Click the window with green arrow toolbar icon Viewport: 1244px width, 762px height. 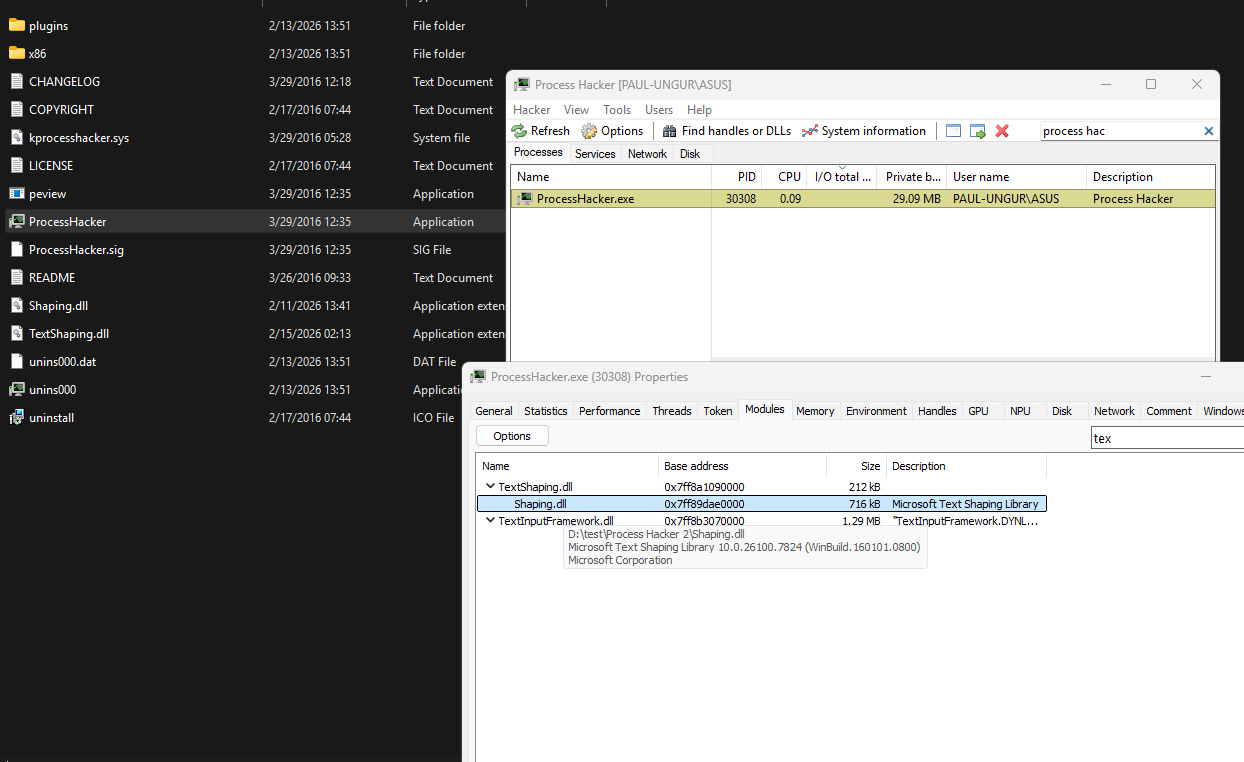tap(978, 131)
